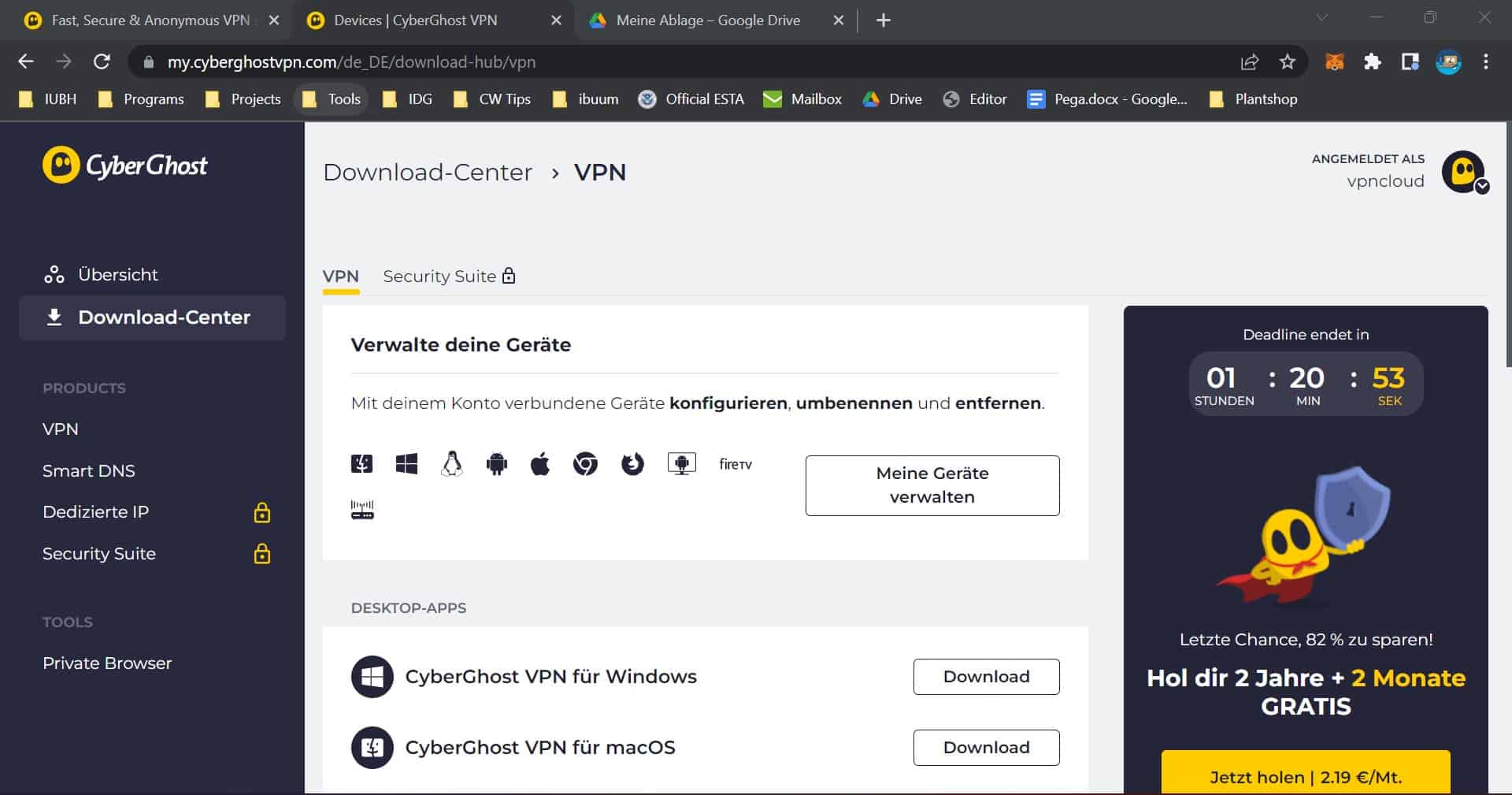Open a new browser tab

(884, 20)
